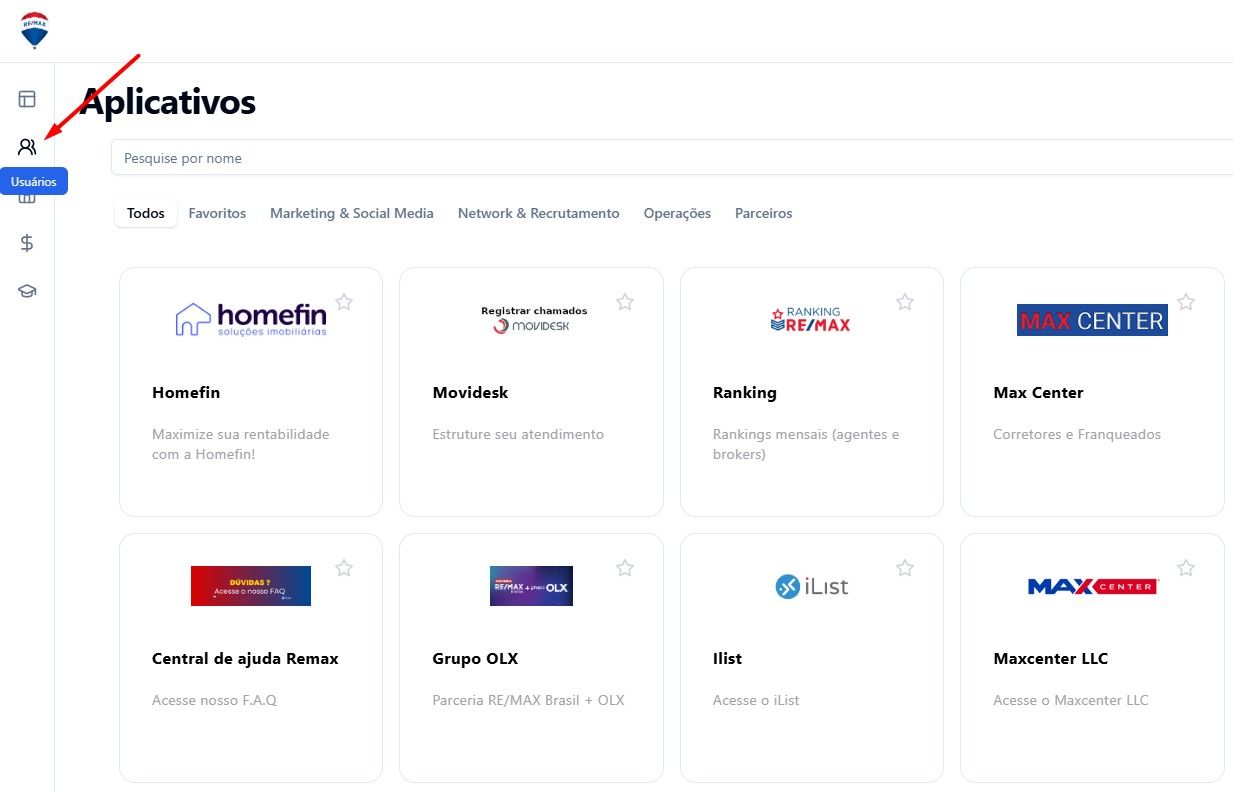Click the 'Acesse o Maxcenter LLC' description
This screenshot has width=1233, height=792.
tap(1071, 700)
